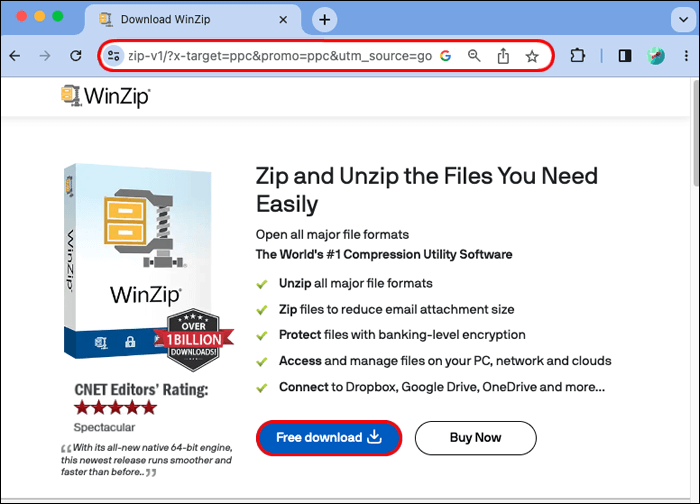This screenshot has width=700, height=504.
Task: Click the CNET five-star rating
Action: [x=116, y=408]
